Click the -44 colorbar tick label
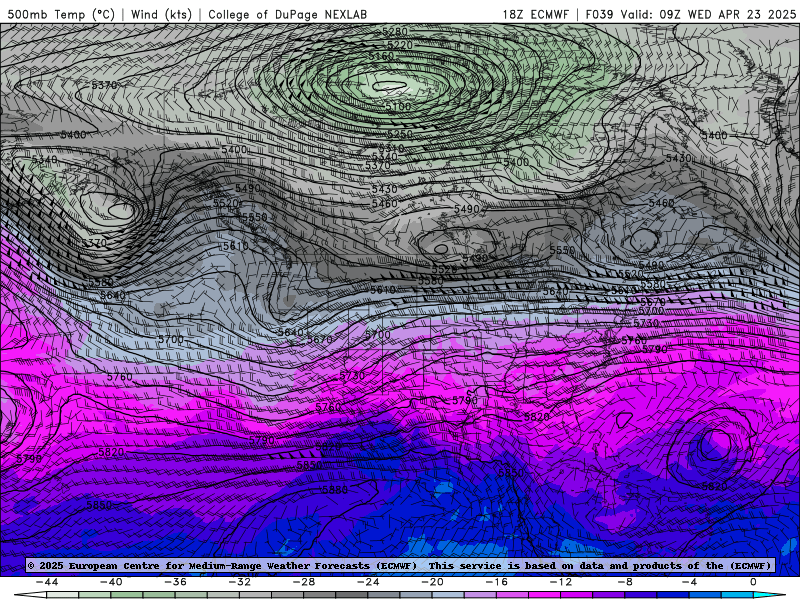The width and height of the screenshot is (800, 600). pyautogui.click(x=47, y=582)
